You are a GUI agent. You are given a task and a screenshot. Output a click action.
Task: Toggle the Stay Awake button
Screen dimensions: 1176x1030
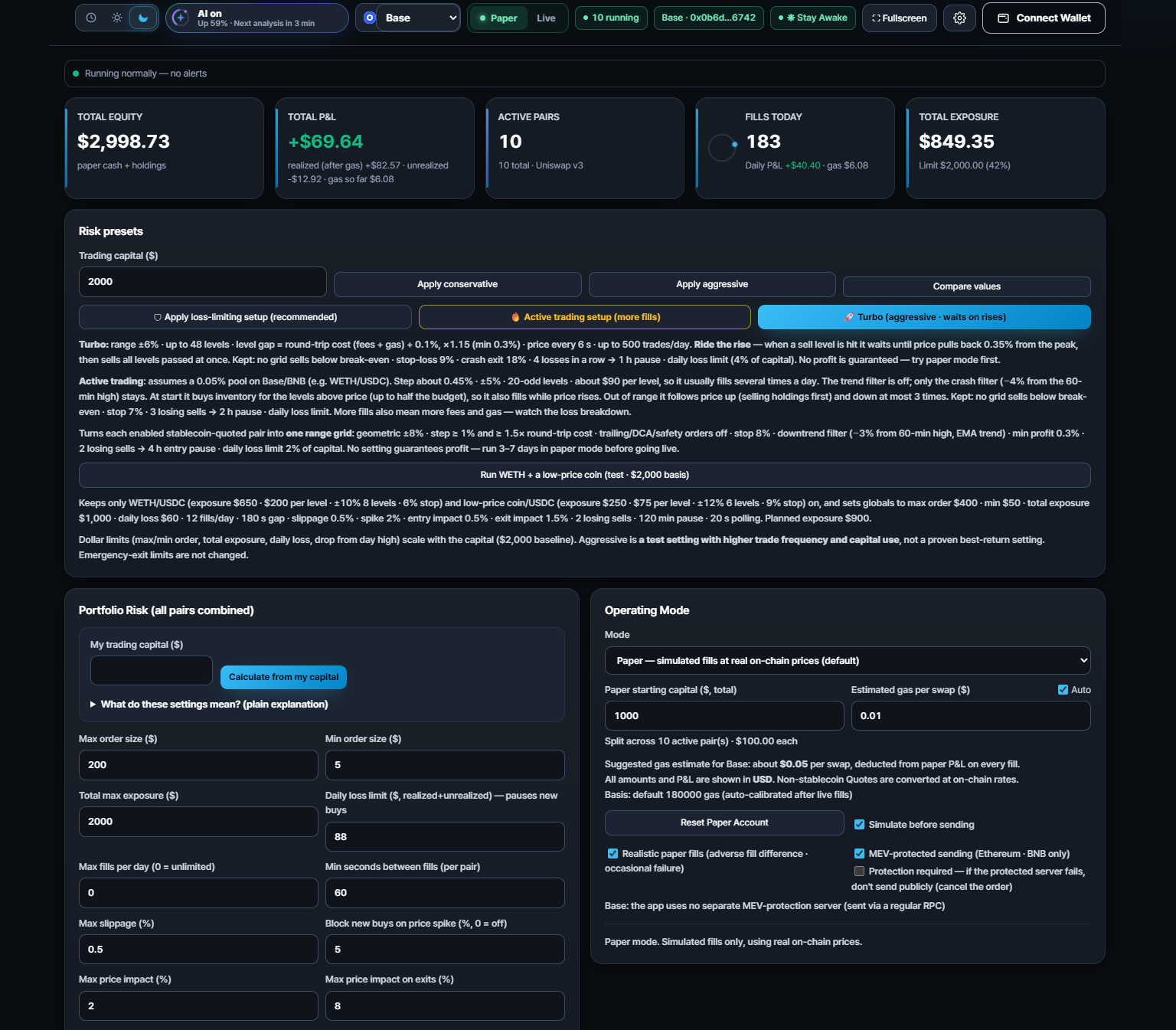(x=812, y=18)
